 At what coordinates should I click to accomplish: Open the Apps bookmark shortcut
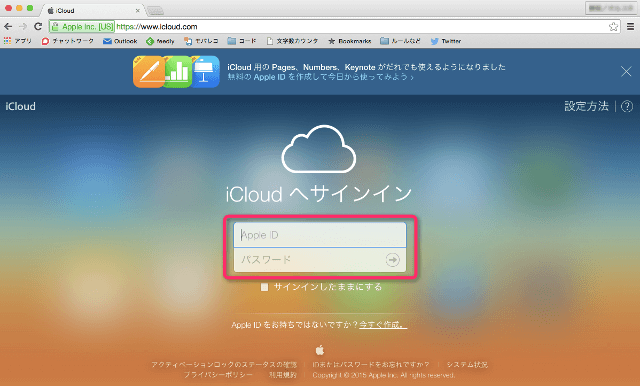(x=18, y=41)
